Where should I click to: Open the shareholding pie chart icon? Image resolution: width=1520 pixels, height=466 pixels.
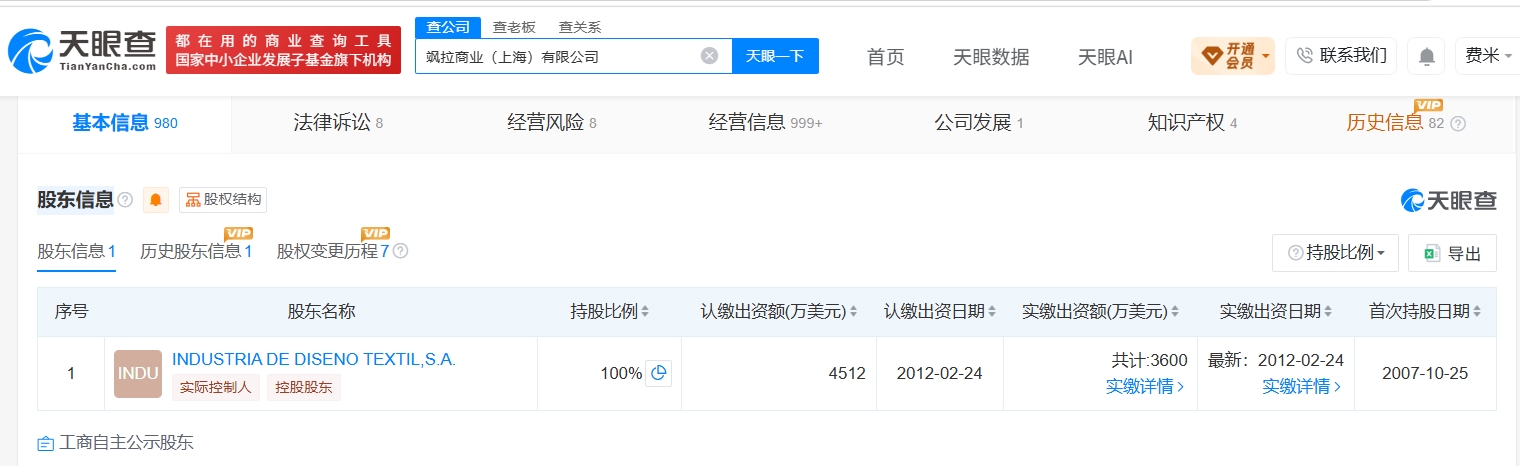click(658, 373)
